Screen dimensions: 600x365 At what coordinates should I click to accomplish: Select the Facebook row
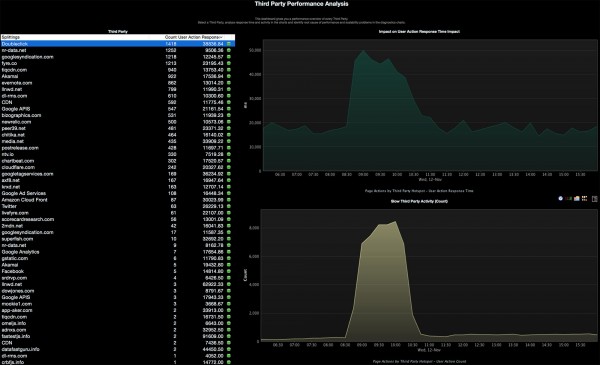(x=117, y=271)
